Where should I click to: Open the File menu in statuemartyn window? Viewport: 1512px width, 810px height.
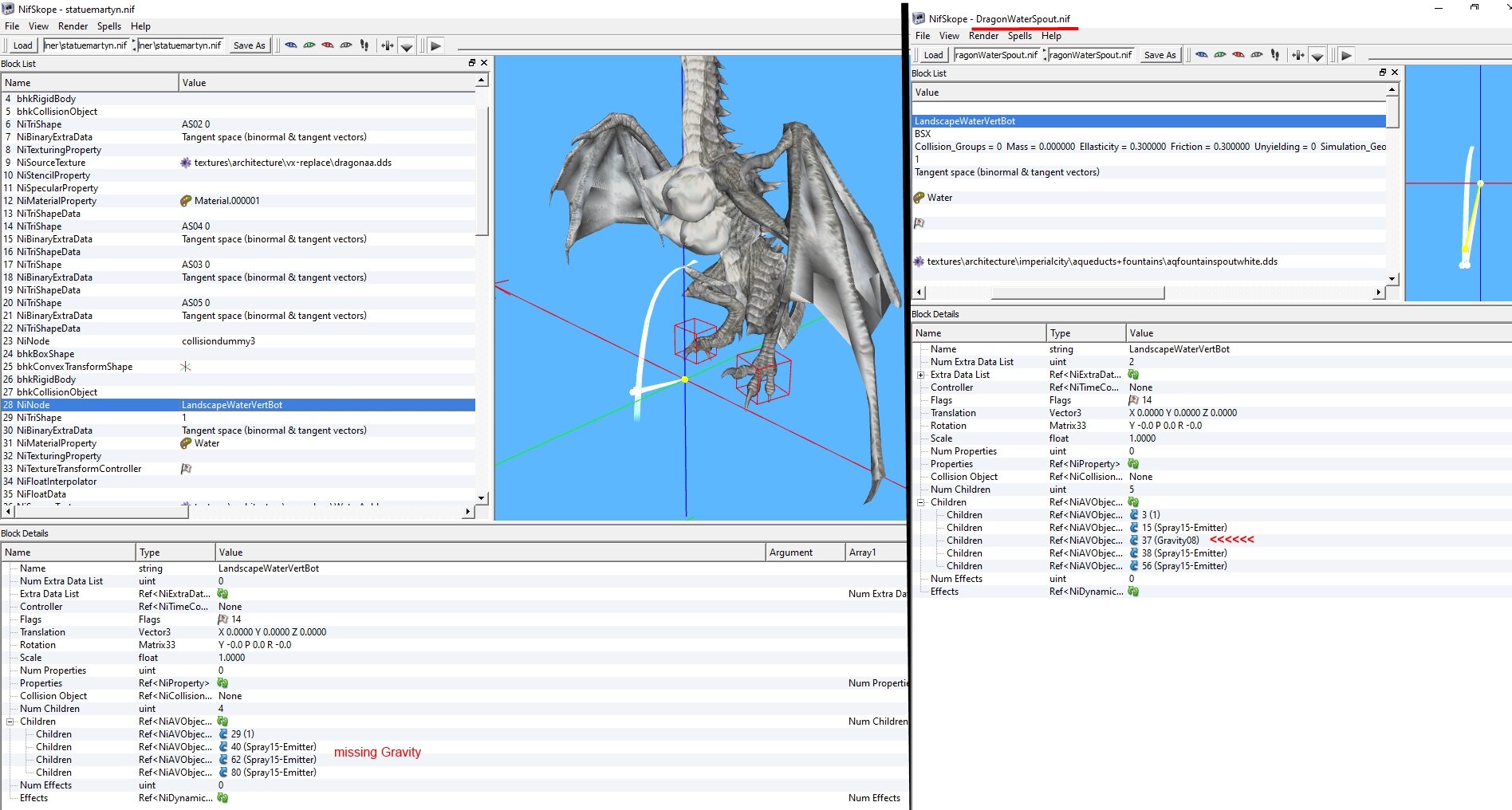pyautogui.click(x=12, y=26)
